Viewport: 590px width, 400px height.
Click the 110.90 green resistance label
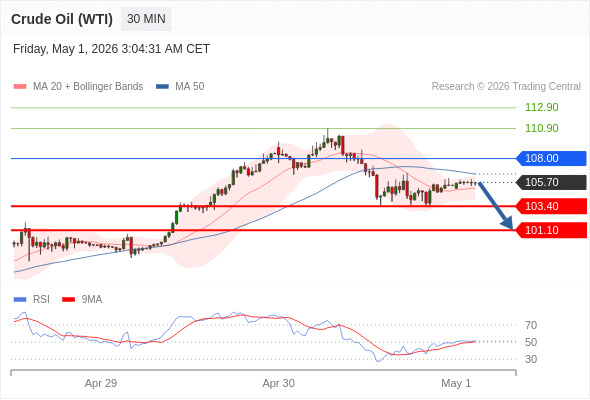pos(541,128)
